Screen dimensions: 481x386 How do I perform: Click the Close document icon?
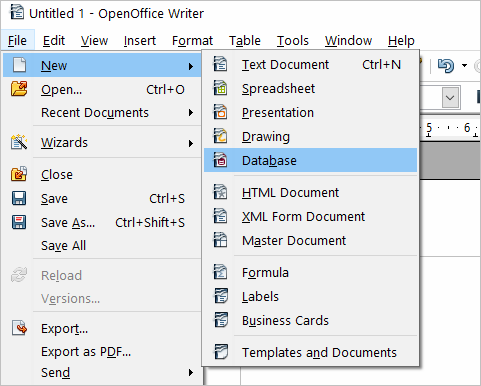[x=19, y=174]
